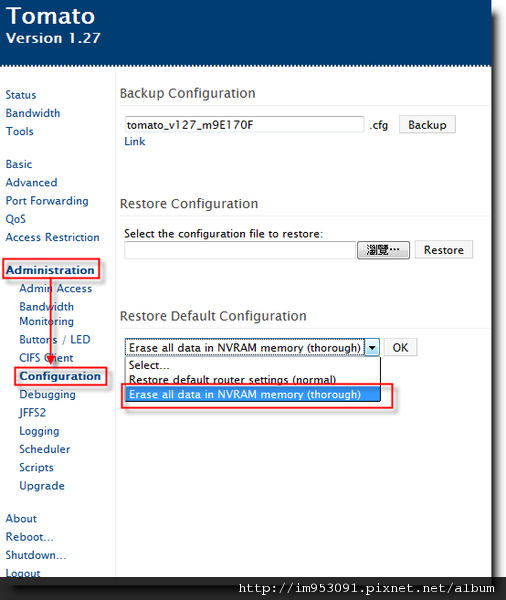
Task: Focus the restore configuration file path field
Action: [x=240, y=250]
